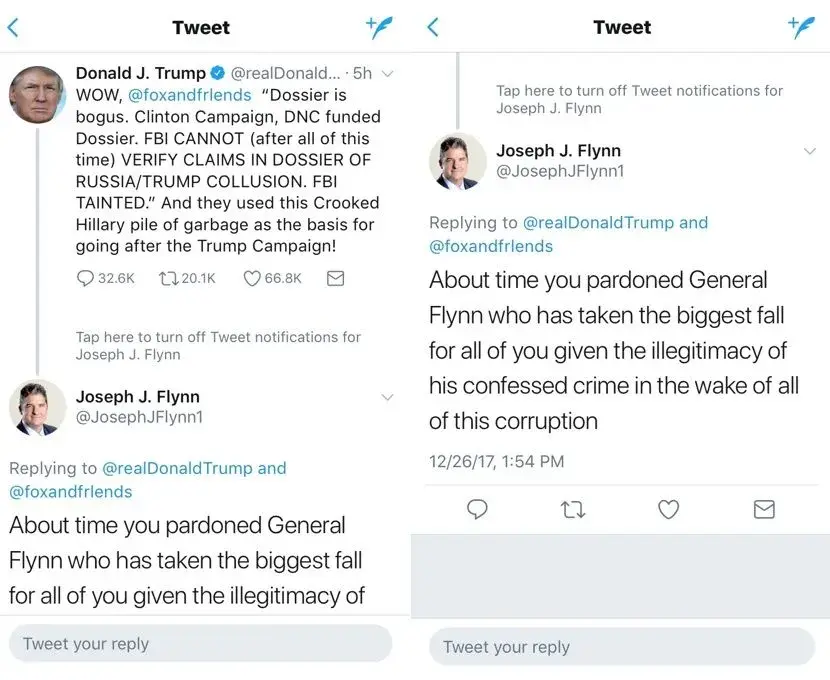The width and height of the screenshot is (830, 680).
Task: Tap back arrow in right Tweet panel
Action: 433,28
